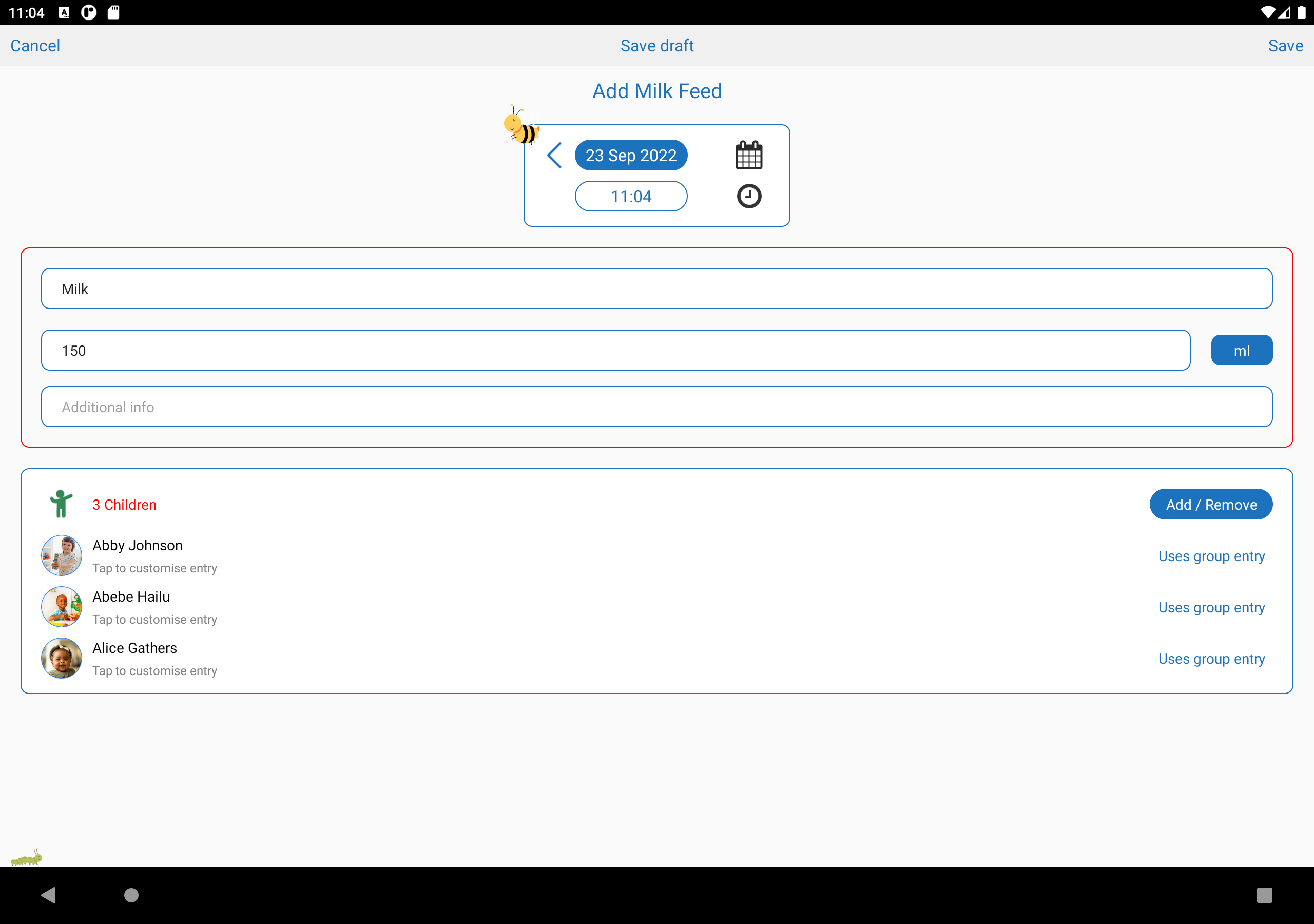
Task: Tap Abebe Hailu's 'Uses group entry' link
Action: click(x=1211, y=607)
